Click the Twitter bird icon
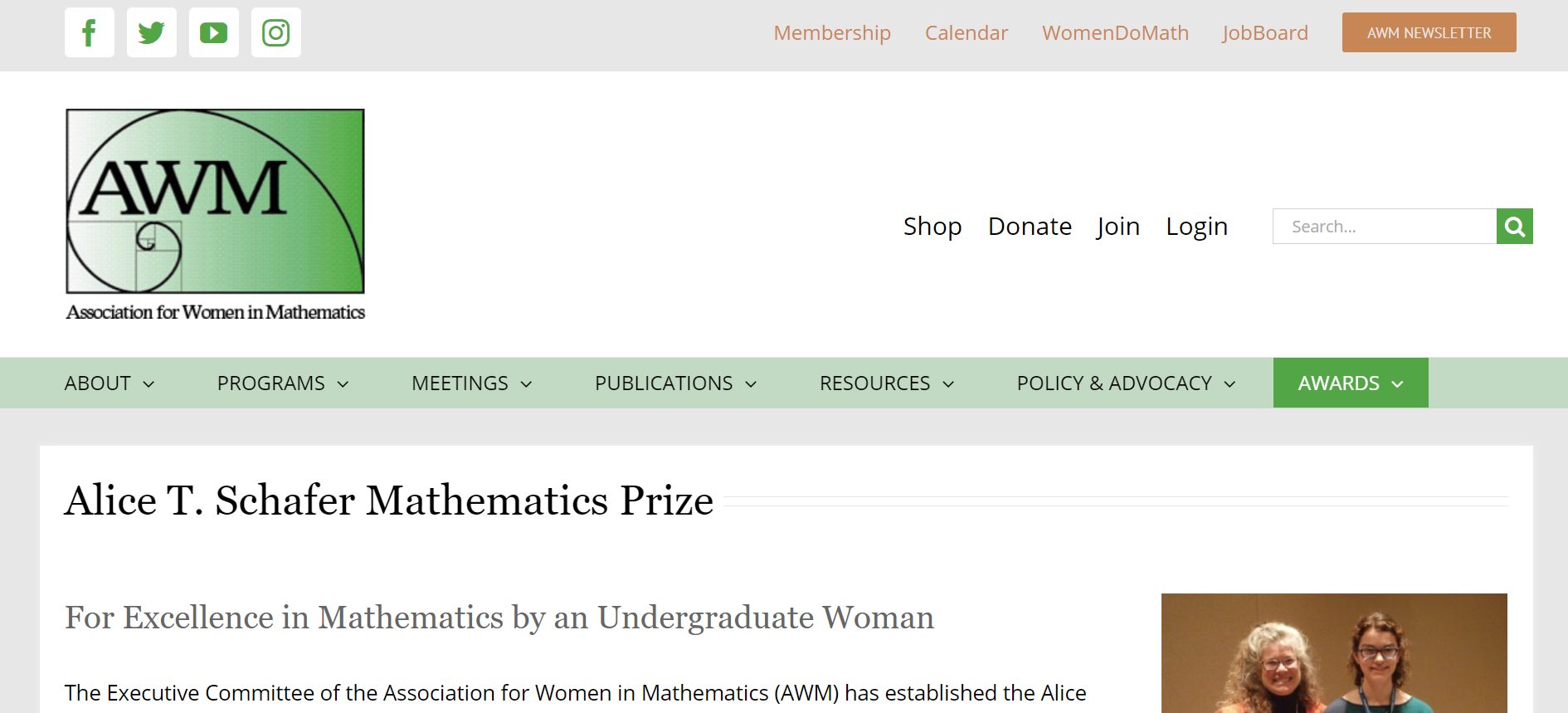 pos(152,33)
